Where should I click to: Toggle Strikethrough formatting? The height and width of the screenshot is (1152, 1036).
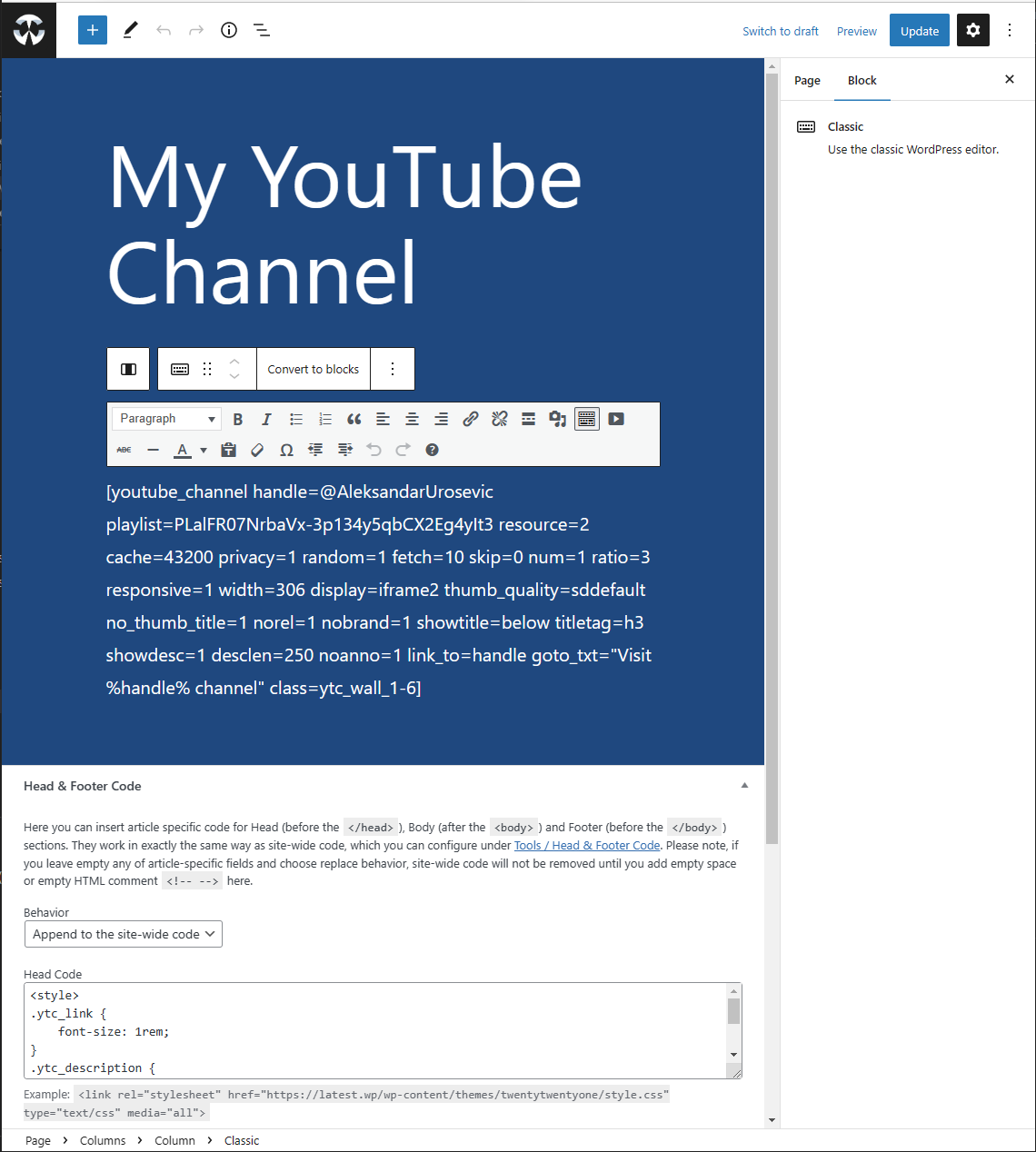click(x=125, y=450)
